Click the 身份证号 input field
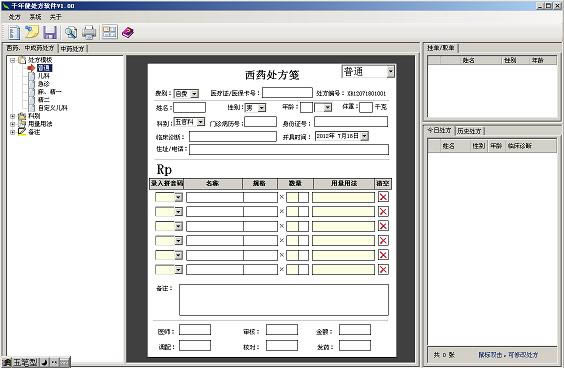Screen dimensions: 564x369 click(x=351, y=122)
